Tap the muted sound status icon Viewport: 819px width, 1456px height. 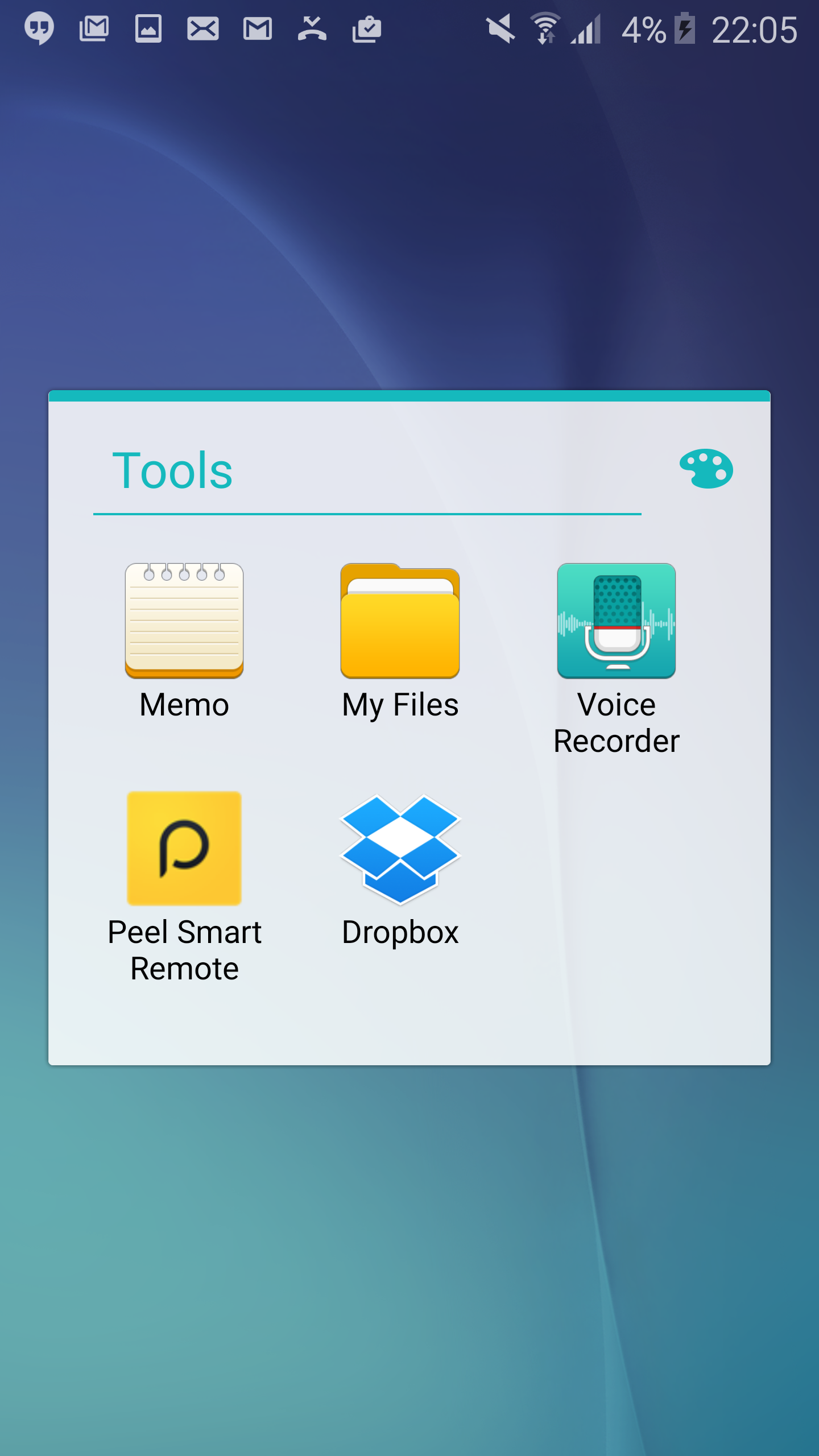point(500,29)
